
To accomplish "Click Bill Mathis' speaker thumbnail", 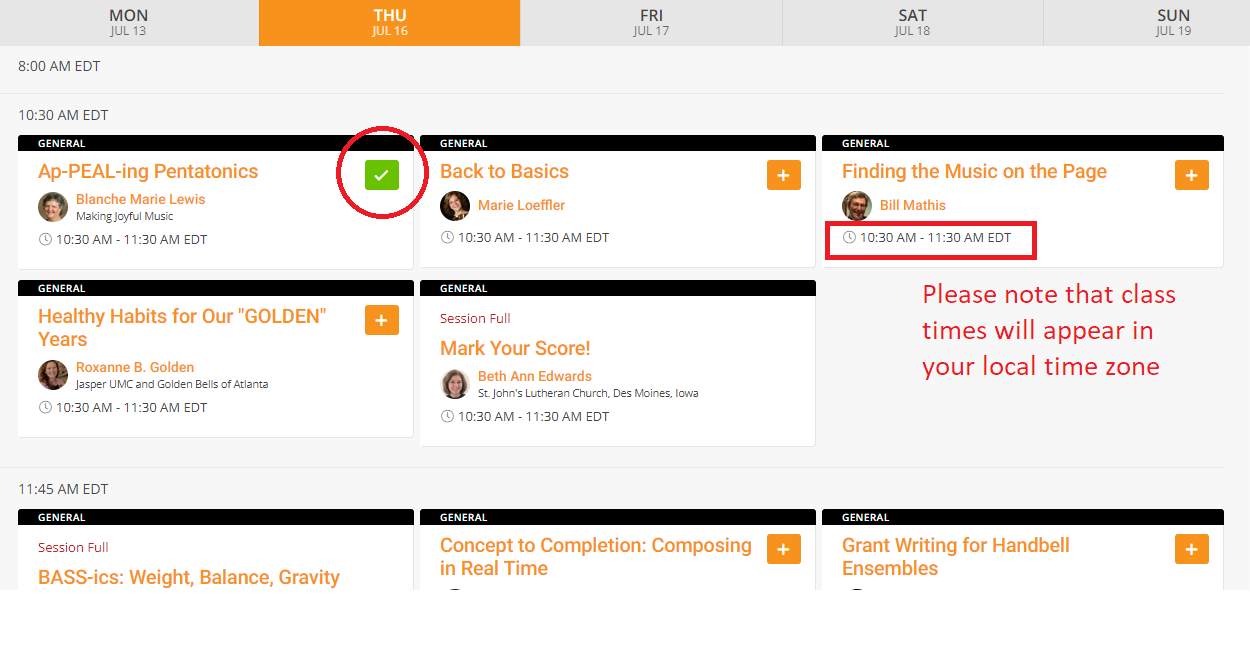I will click(857, 206).
